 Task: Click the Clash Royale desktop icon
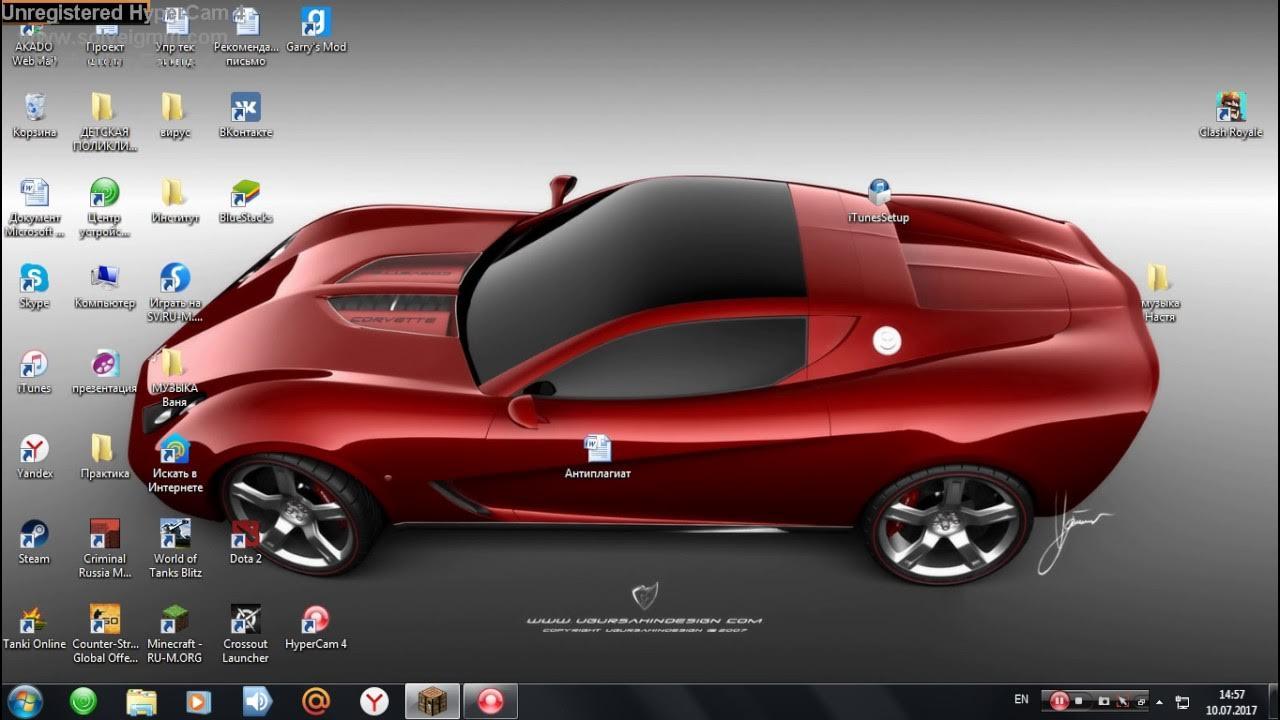pyautogui.click(x=1230, y=108)
